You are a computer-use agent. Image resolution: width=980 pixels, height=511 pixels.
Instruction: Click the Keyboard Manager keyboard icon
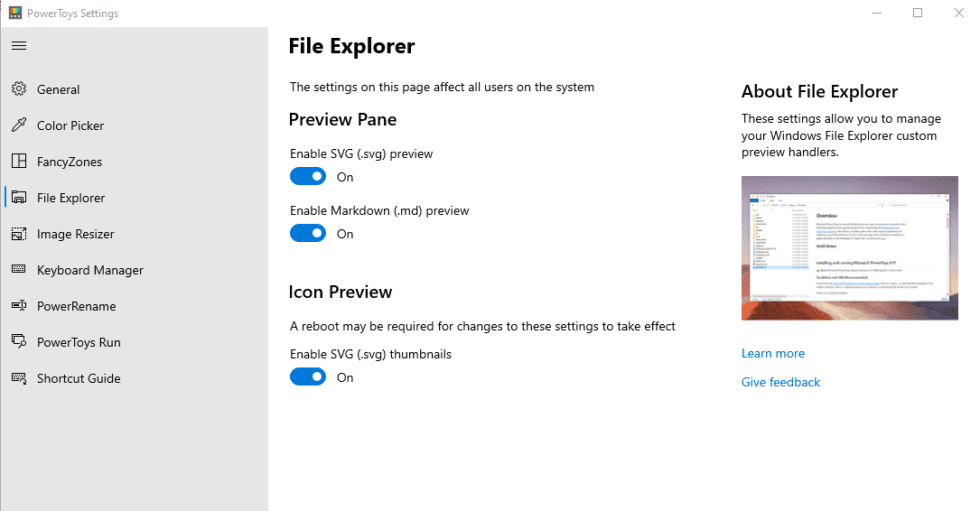tap(19, 269)
